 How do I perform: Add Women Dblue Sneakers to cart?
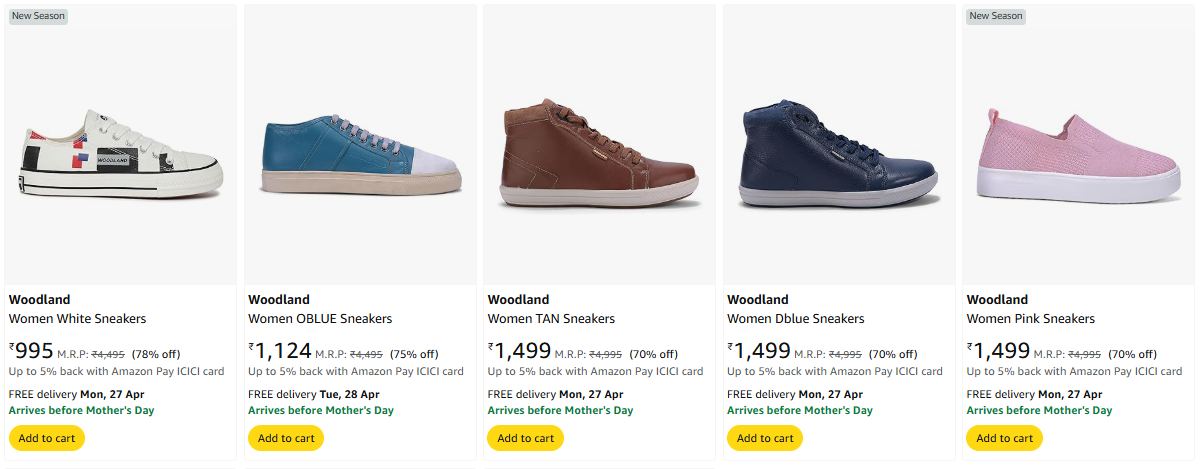[765, 438]
